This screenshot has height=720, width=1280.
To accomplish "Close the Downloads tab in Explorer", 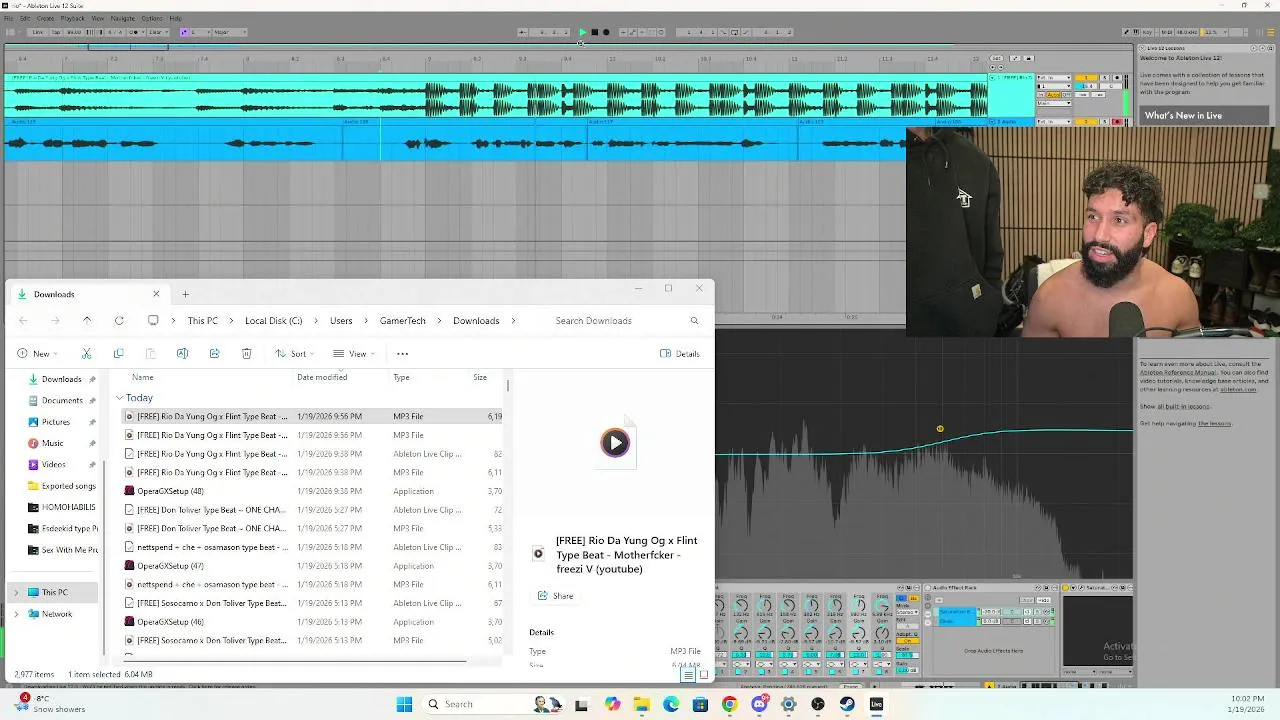I will (x=156, y=294).
